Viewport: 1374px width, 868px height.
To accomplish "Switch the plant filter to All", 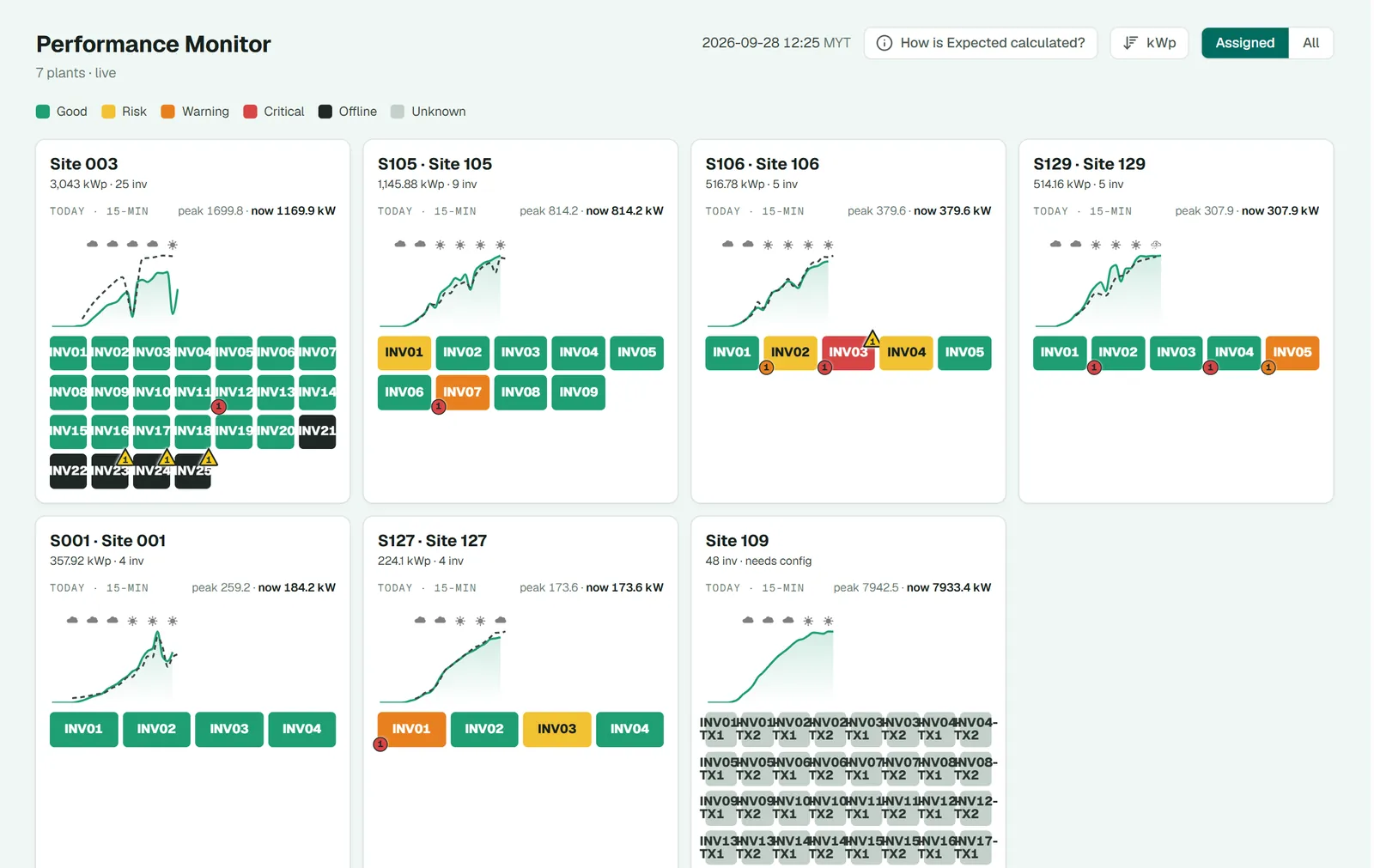I will point(1310,43).
